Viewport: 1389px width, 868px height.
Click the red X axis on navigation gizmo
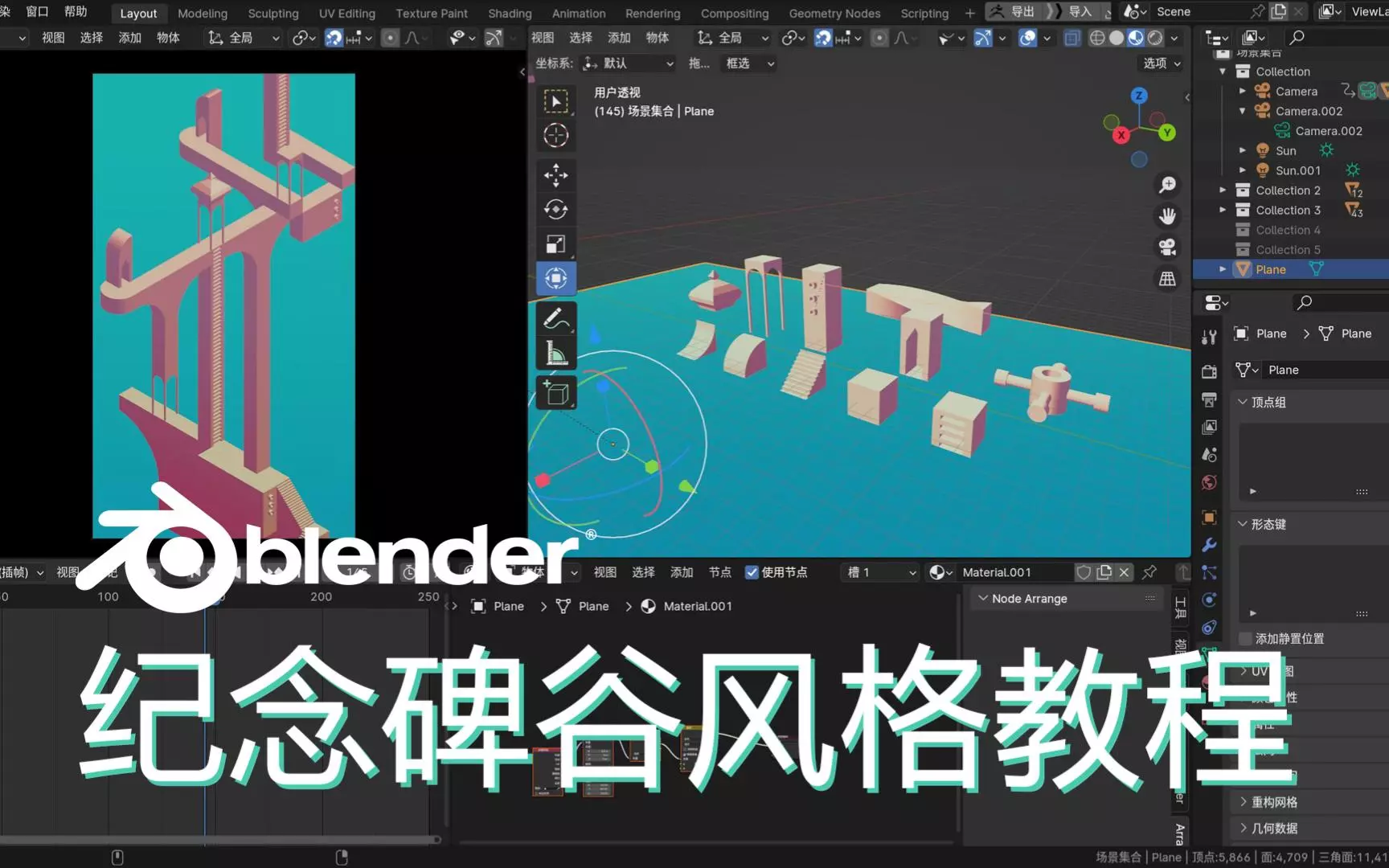1121,135
